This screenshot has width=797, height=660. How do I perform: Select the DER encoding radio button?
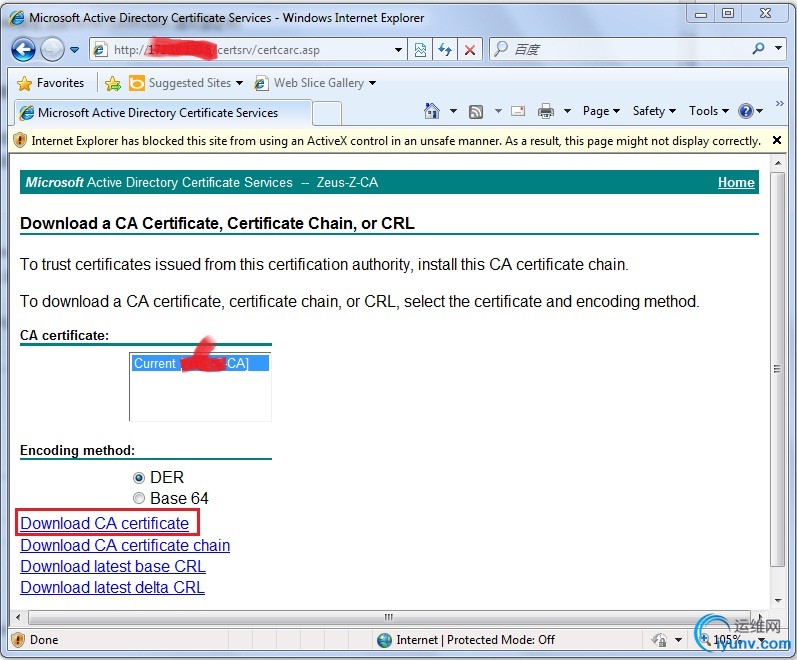[138, 478]
